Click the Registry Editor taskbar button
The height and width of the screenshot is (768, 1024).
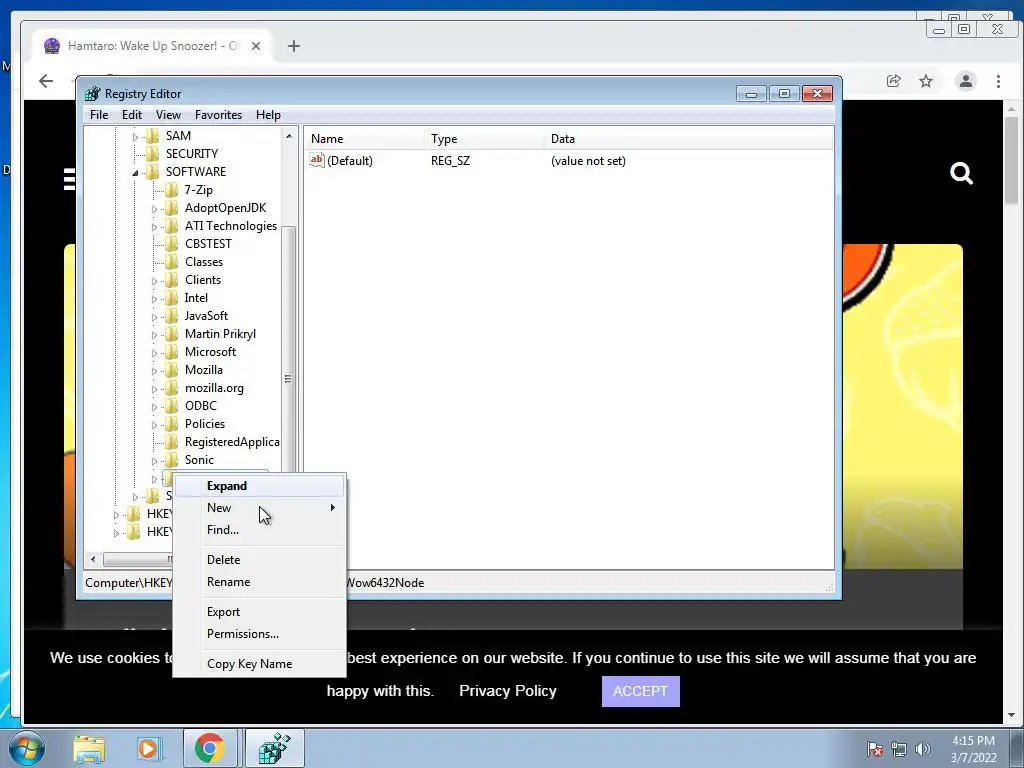point(274,748)
